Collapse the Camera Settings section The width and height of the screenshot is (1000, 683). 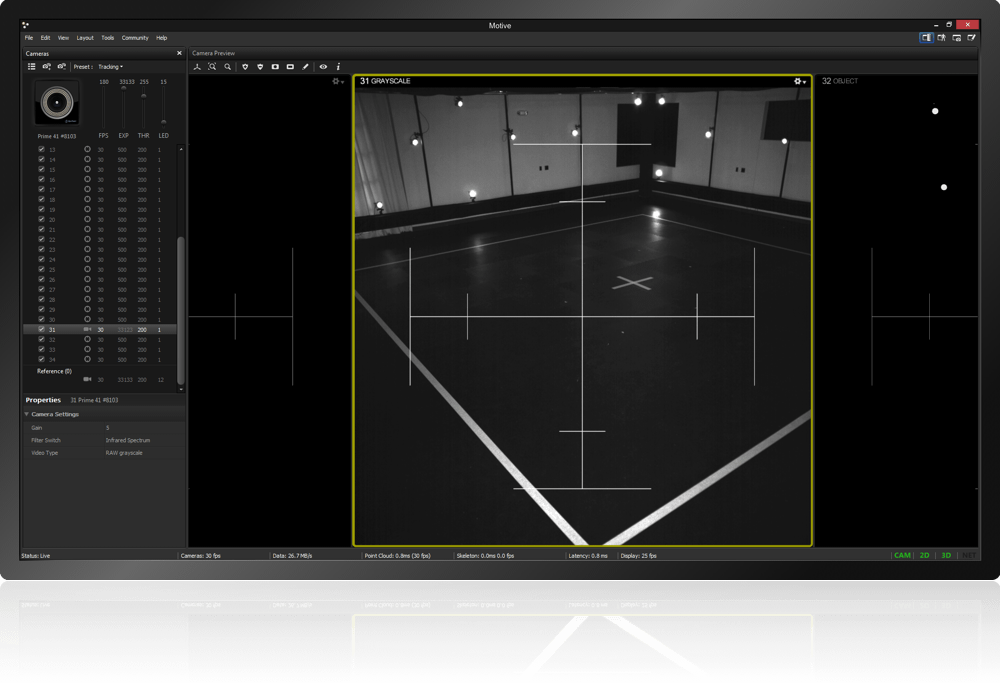click(x=27, y=414)
